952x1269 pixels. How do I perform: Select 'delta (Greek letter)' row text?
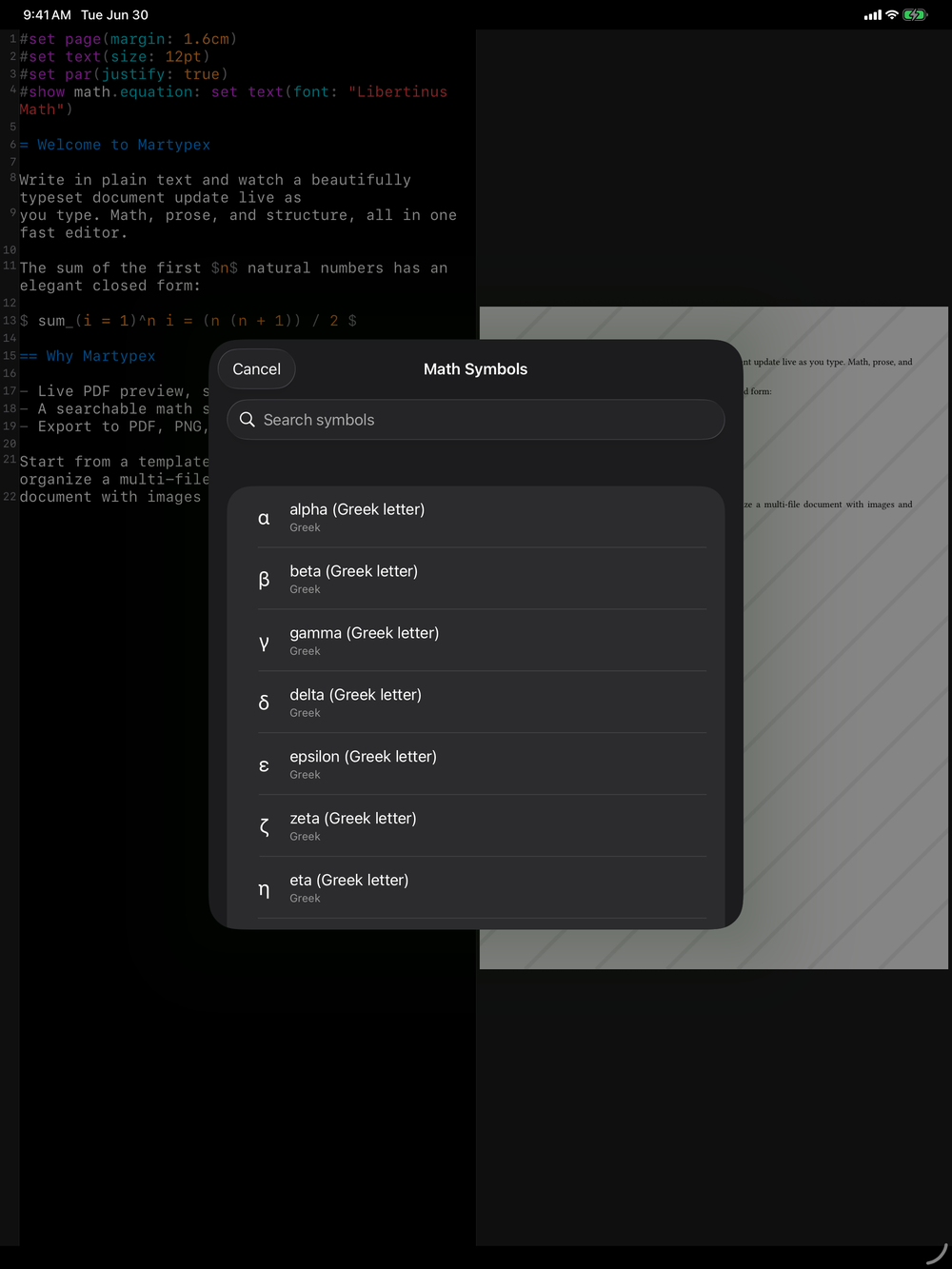(355, 695)
